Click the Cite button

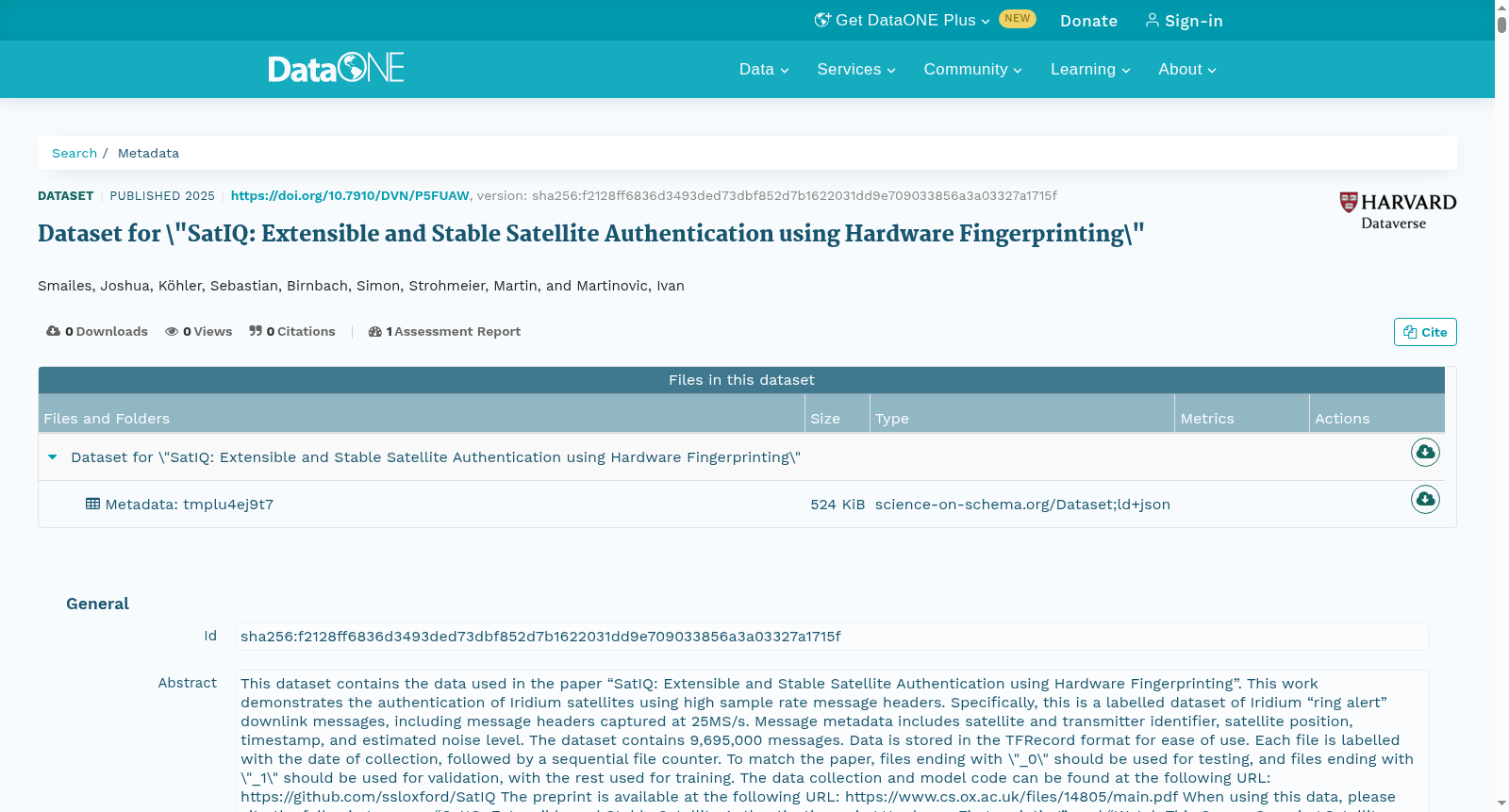click(1425, 332)
